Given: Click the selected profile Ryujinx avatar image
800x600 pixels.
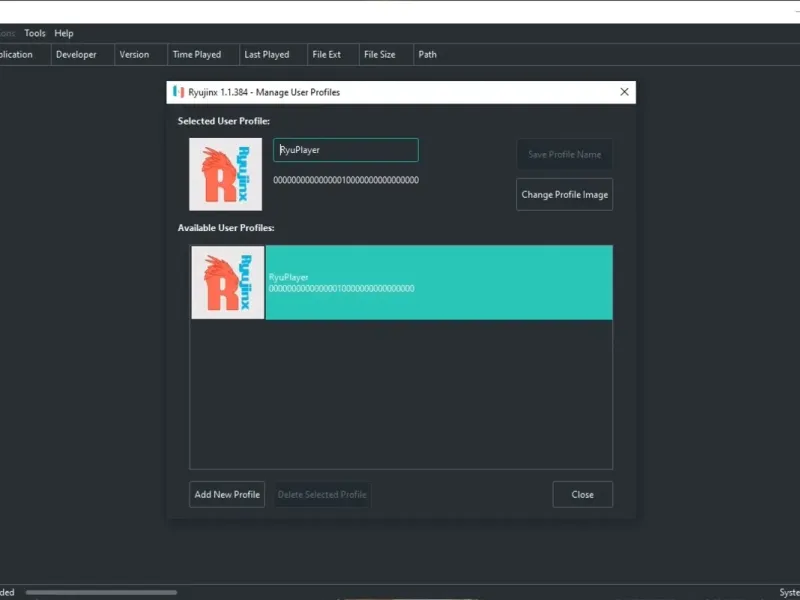Looking at the screenshot, I should [x=226, y=174].
